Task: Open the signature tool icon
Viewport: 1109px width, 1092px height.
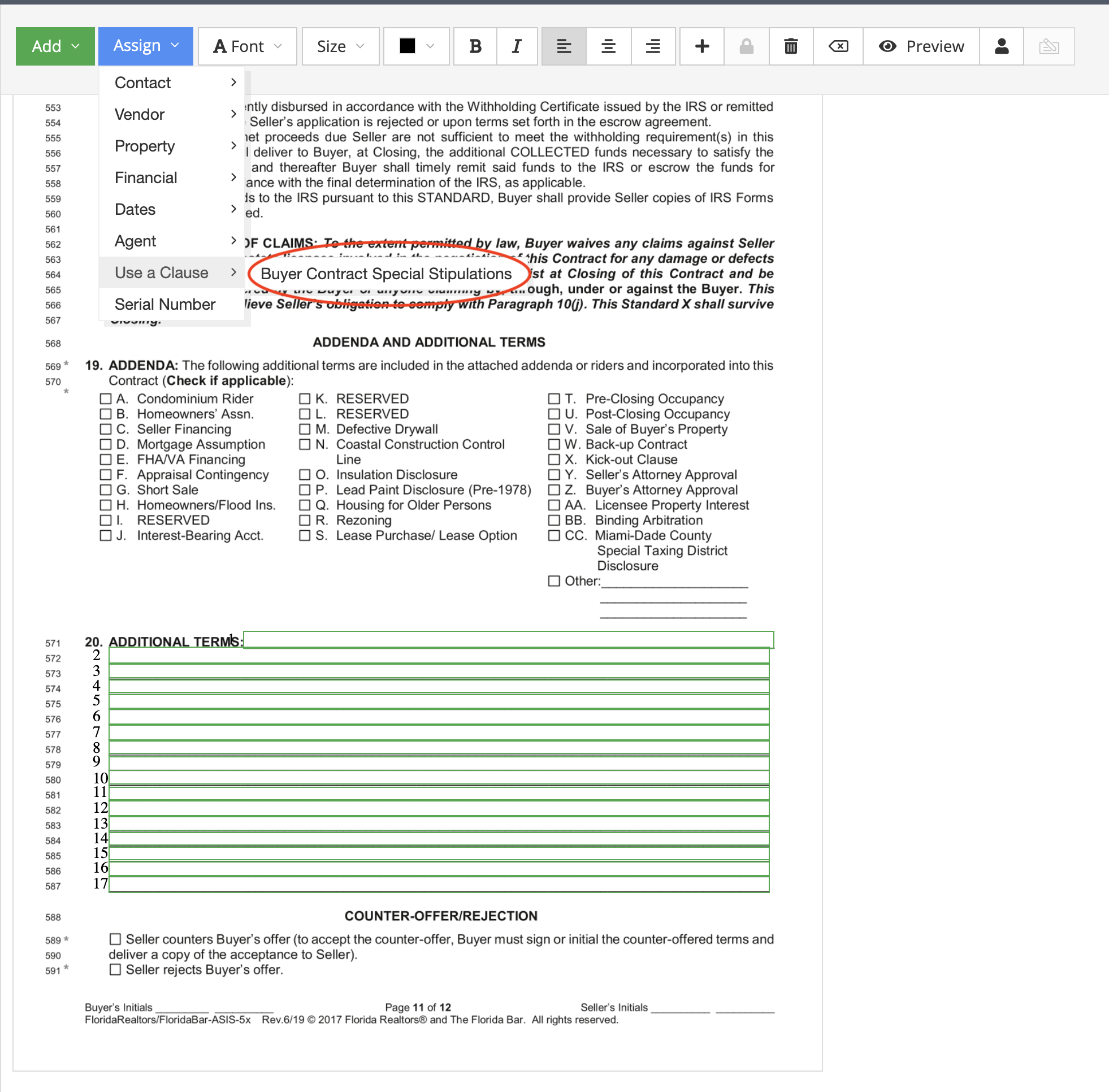Action: (1049, 46)
